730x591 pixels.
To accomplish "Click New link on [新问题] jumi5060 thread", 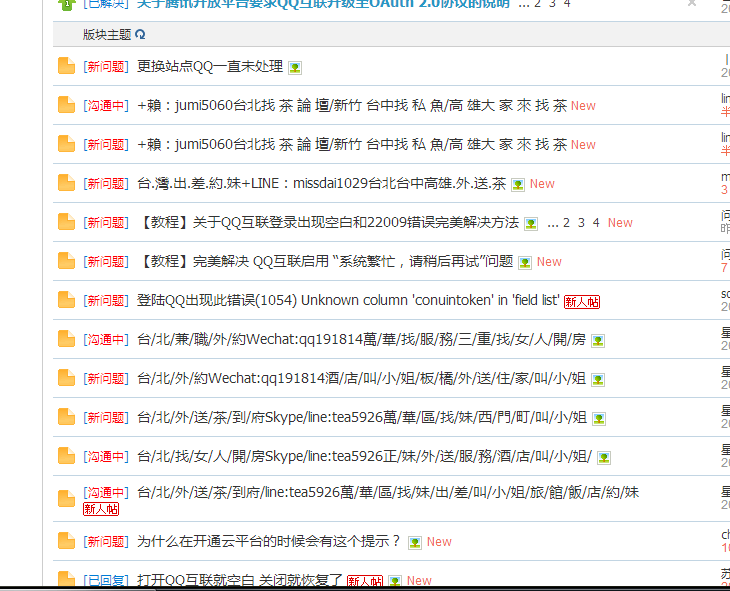I will click(x=583, y=145).
